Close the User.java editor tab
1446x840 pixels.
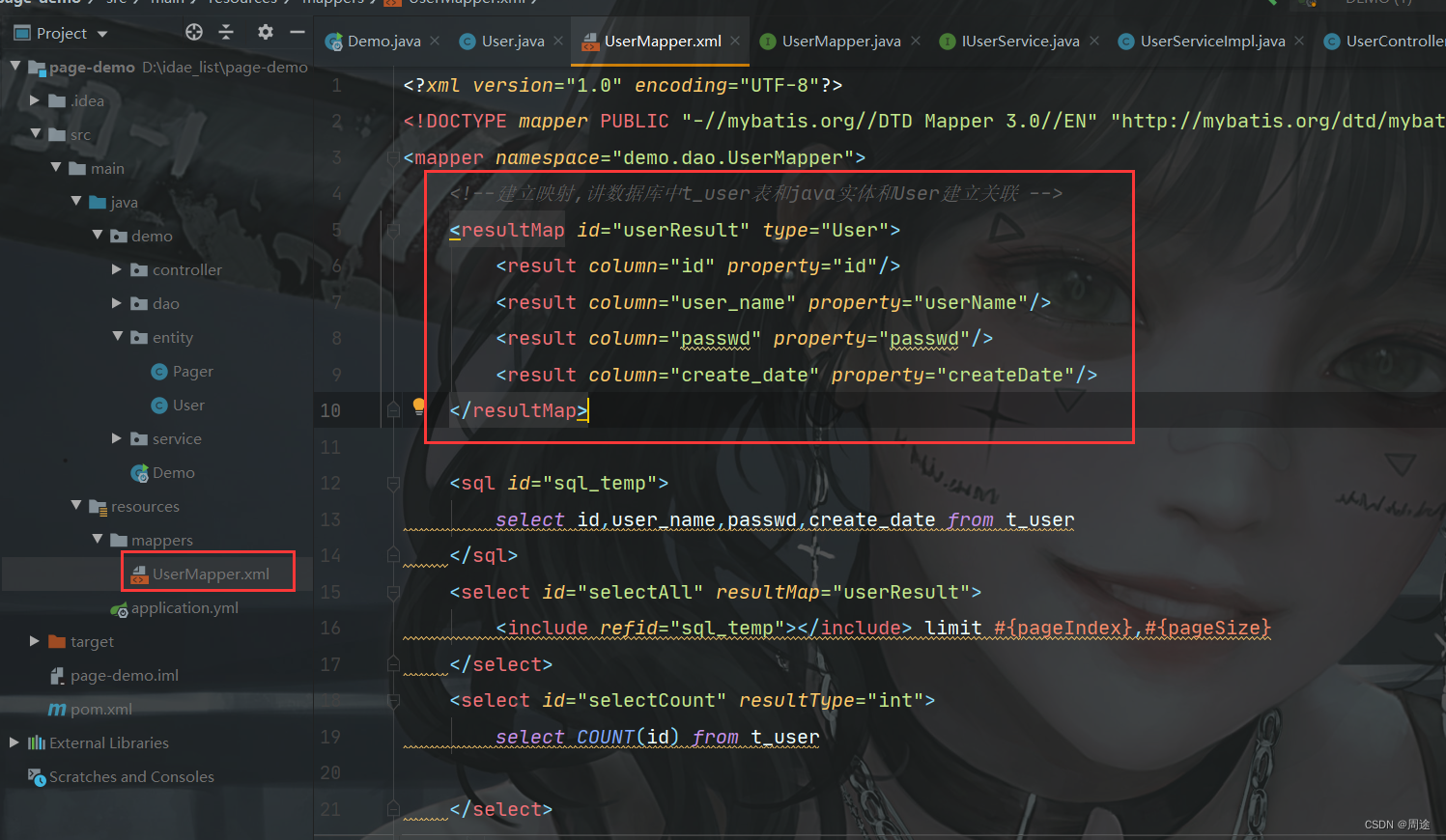pyautogui.click(x=558, y=41)
